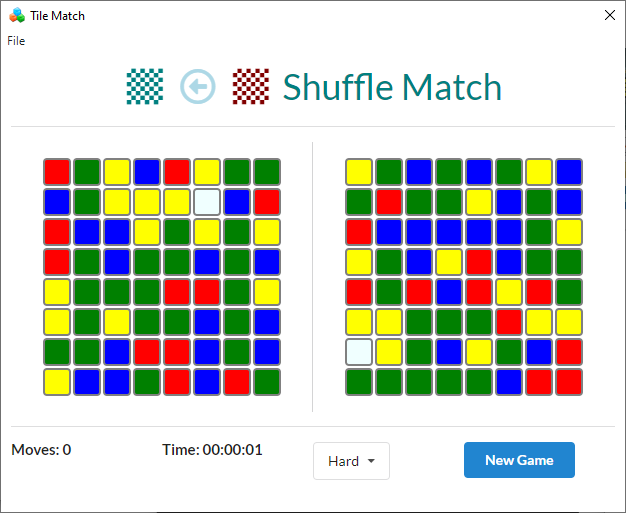Click the dark red checkerboard icon
Image resolution: width=626 pixels, height=513 pixels.
[x=251, y=87]
